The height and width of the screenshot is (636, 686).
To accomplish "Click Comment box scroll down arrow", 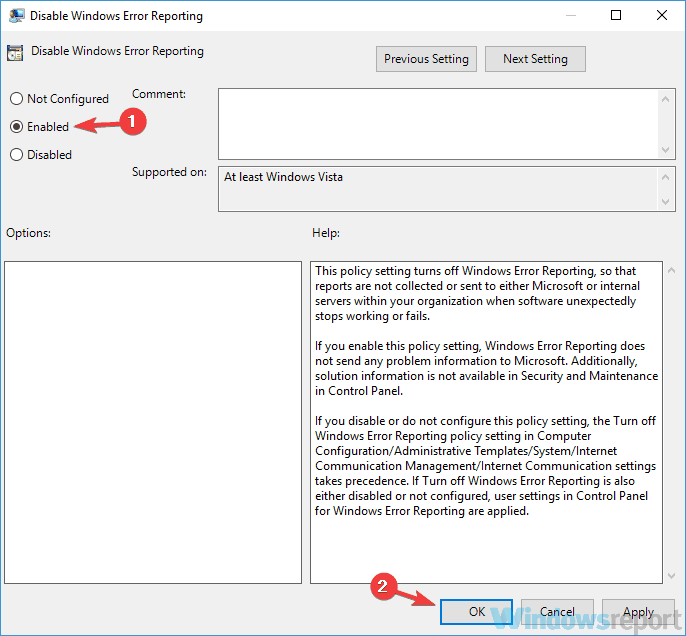I will pyautogui.click(x=665, y=150).
